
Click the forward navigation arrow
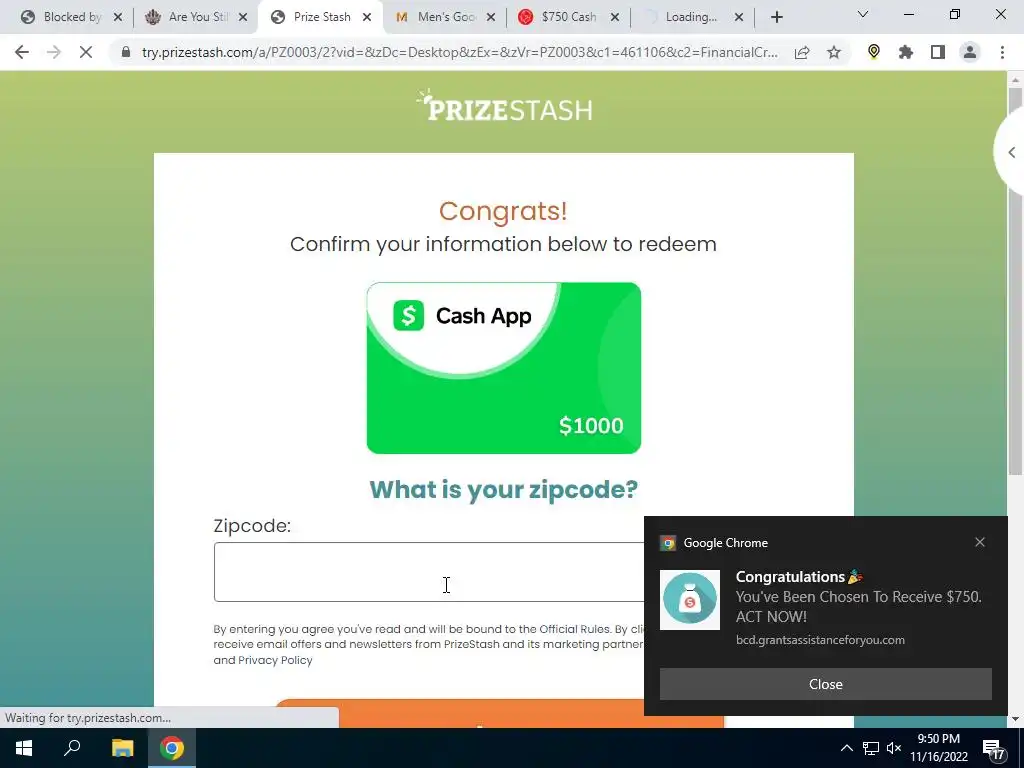coord(54,52)
